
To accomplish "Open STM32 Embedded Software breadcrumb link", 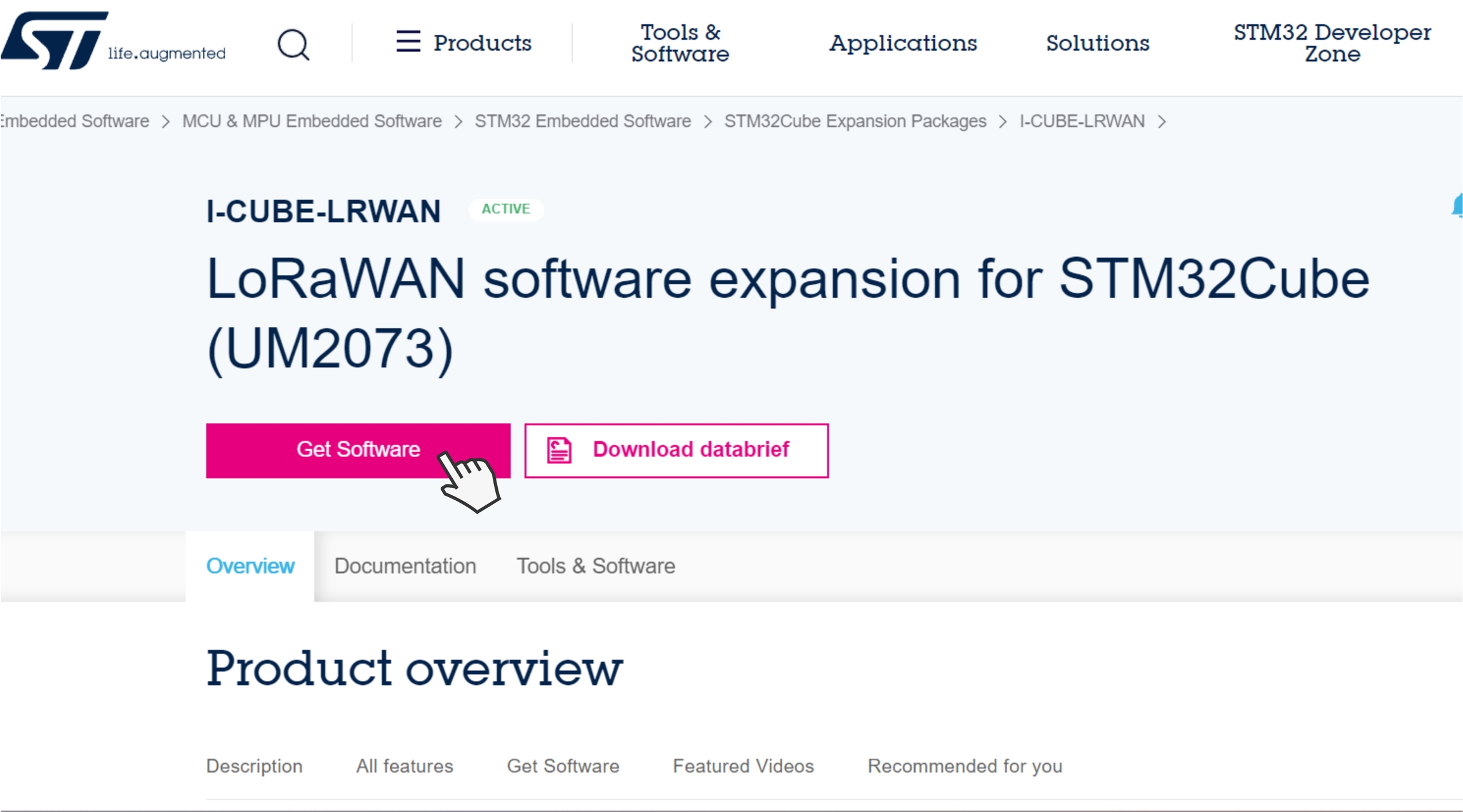I will (x=582, y=121).
